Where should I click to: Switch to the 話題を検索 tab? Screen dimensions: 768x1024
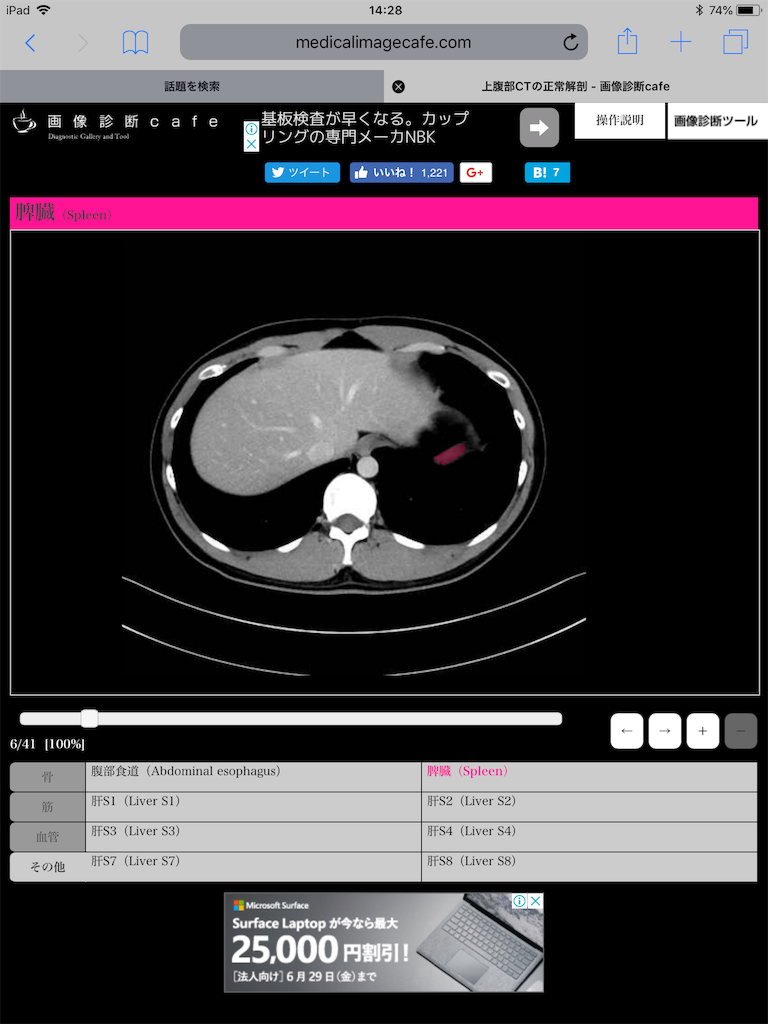tap(192, 86)
